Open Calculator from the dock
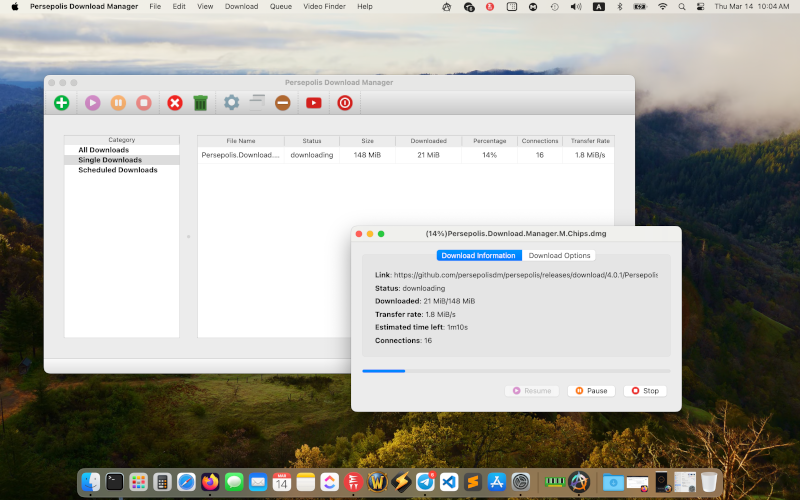The width and height of the screenshot is (800, 500). 162,482
